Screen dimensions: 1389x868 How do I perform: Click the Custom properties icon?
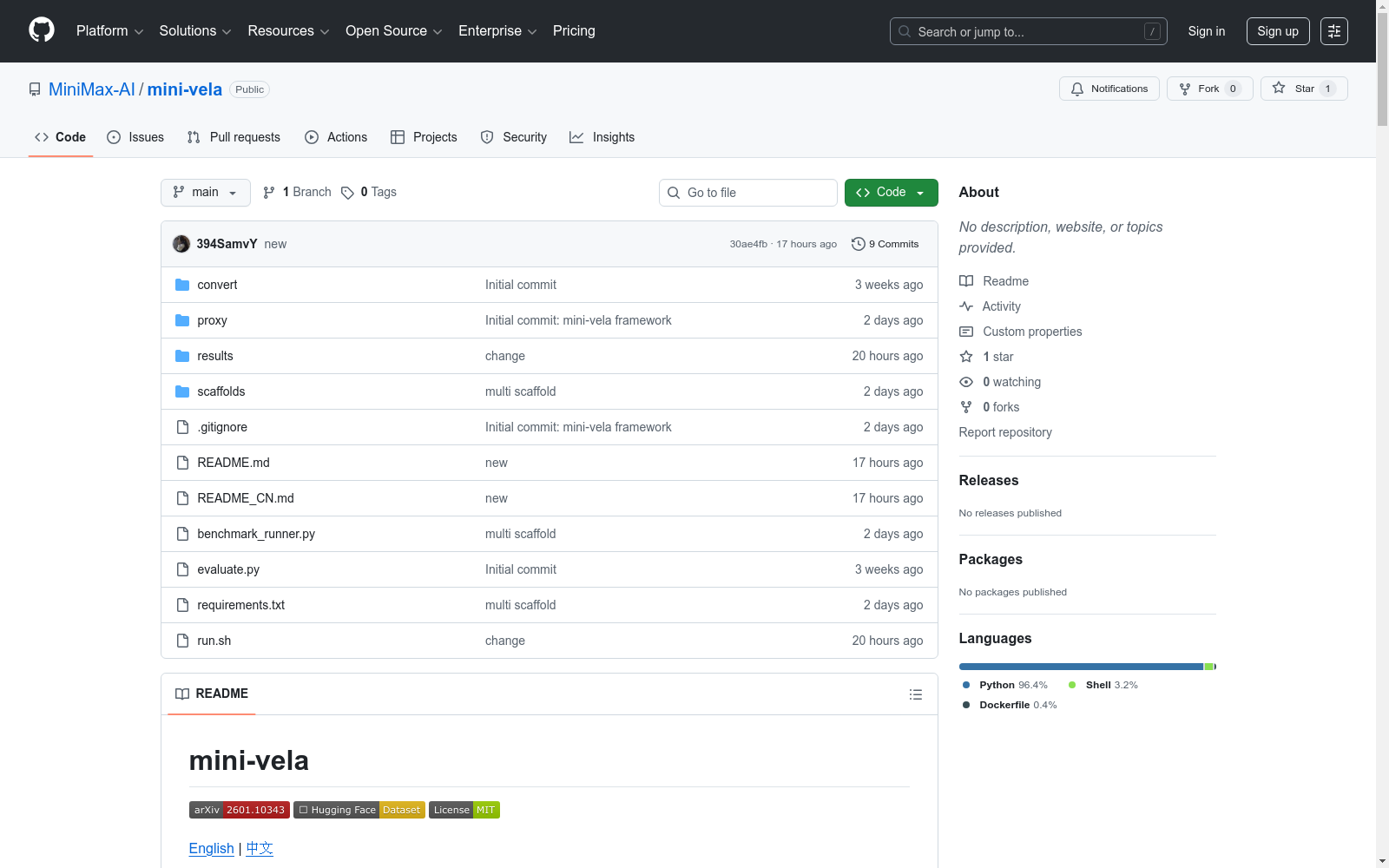tap(966, 332)
